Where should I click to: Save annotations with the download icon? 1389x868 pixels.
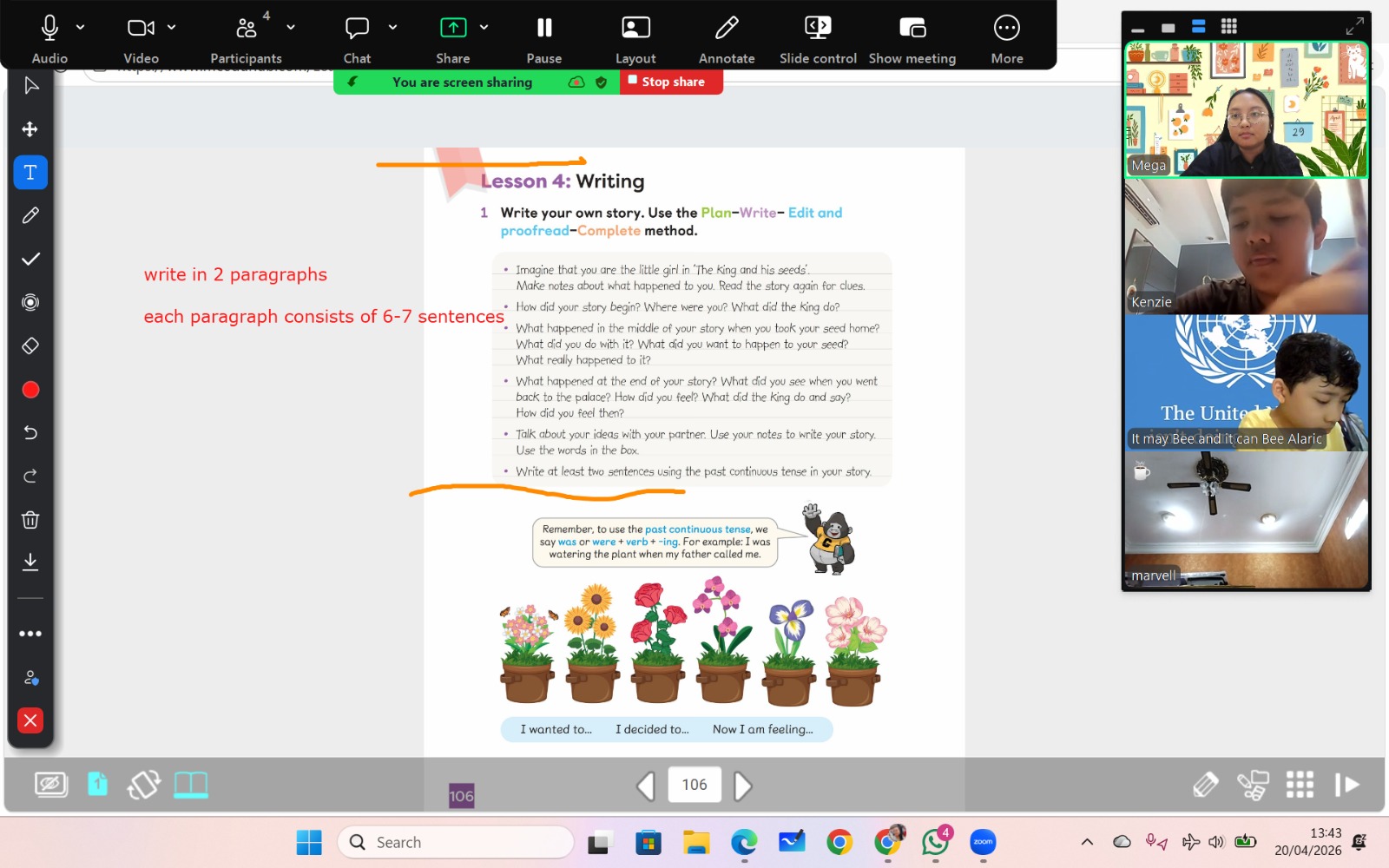tap(30, 562)
